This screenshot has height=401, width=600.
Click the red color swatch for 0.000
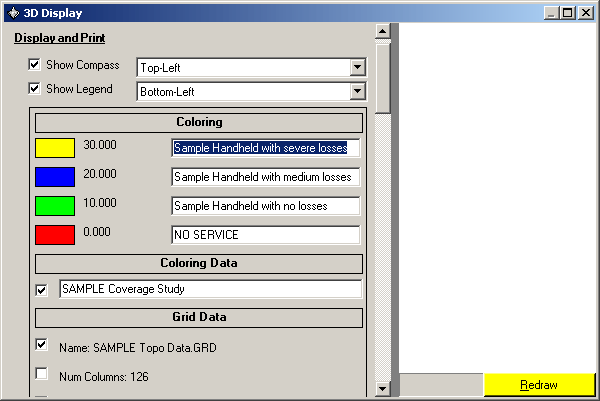coord(55,235)
